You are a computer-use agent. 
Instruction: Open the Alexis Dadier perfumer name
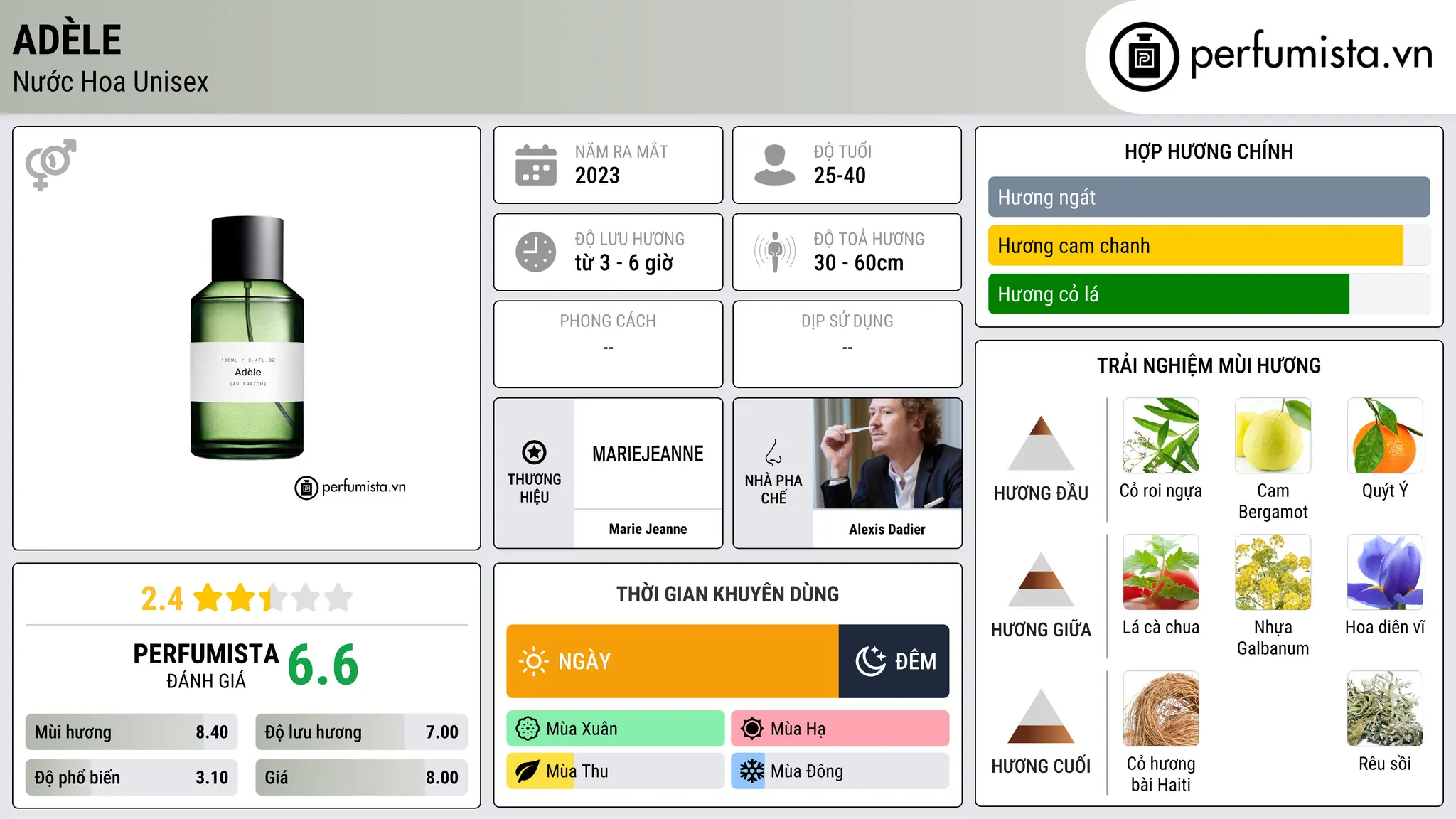point(887,529)
